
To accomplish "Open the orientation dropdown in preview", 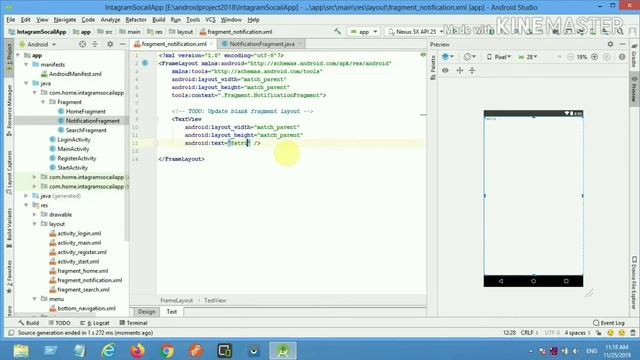I will (470, 57).
